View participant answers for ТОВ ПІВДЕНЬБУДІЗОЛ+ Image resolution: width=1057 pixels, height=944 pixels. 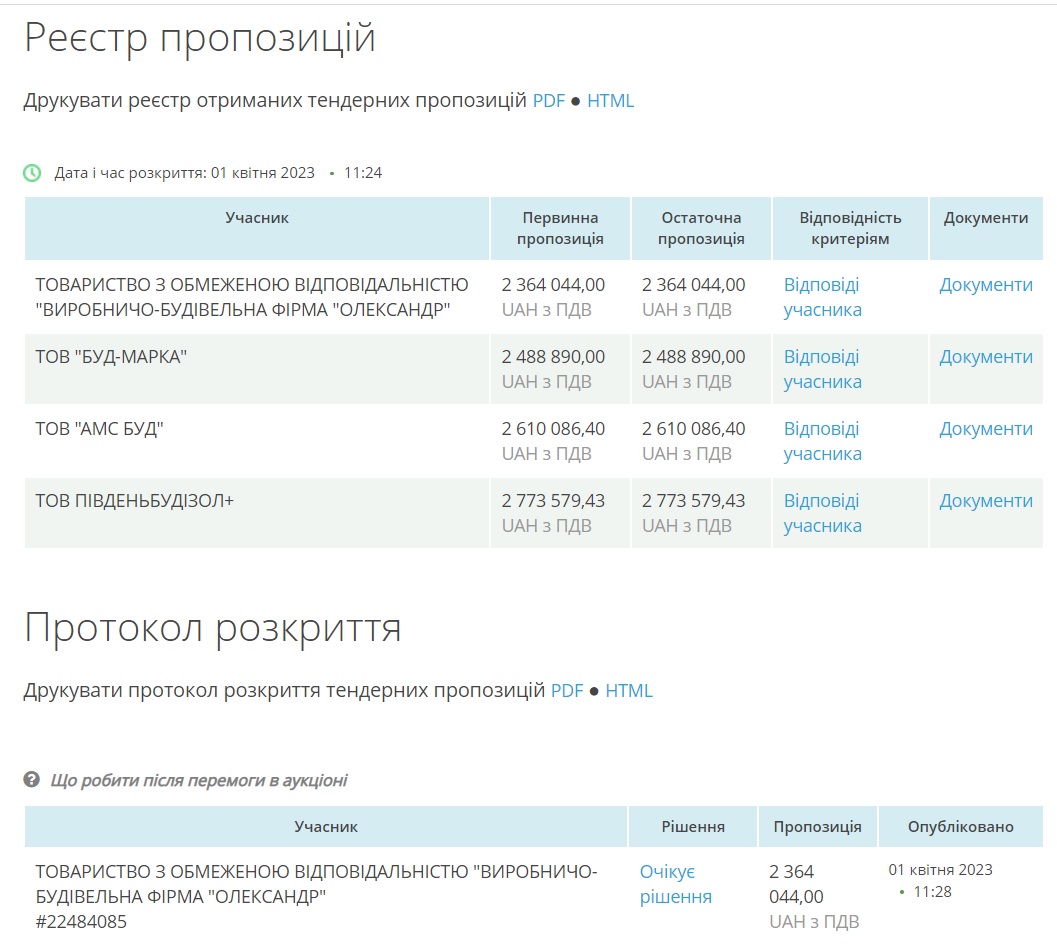click(x=822, y=513)
